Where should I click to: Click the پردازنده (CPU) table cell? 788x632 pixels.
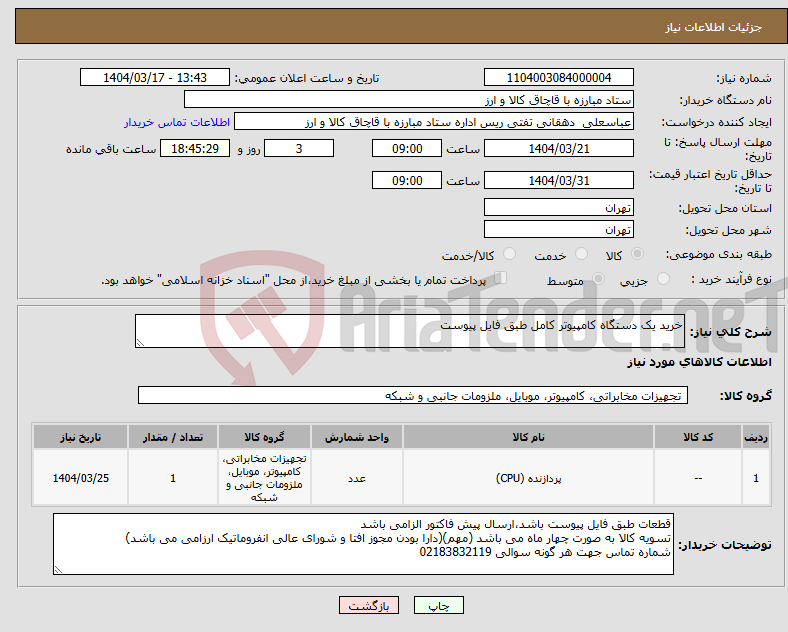[x=528, y=478]
